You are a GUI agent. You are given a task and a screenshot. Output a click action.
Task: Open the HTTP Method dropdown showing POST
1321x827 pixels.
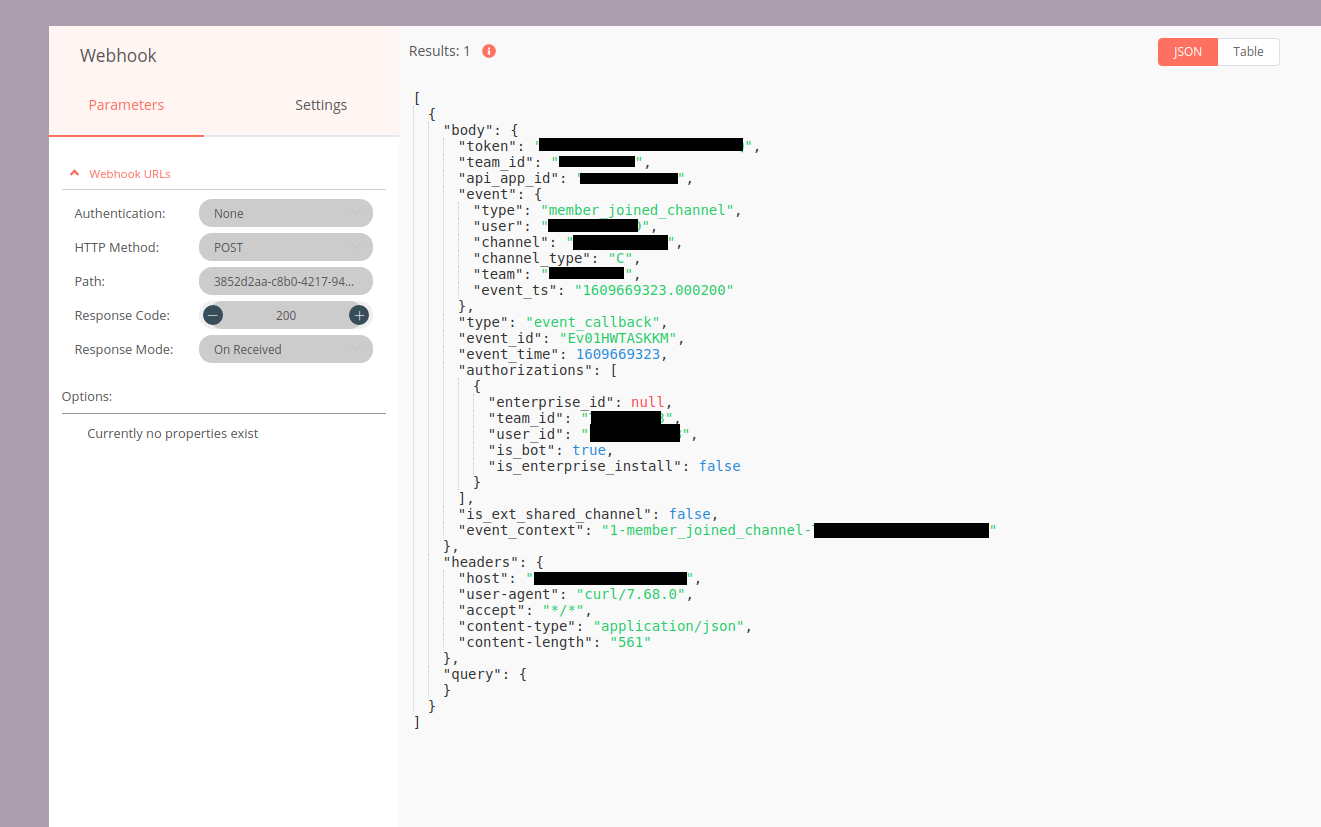[286, 247]
